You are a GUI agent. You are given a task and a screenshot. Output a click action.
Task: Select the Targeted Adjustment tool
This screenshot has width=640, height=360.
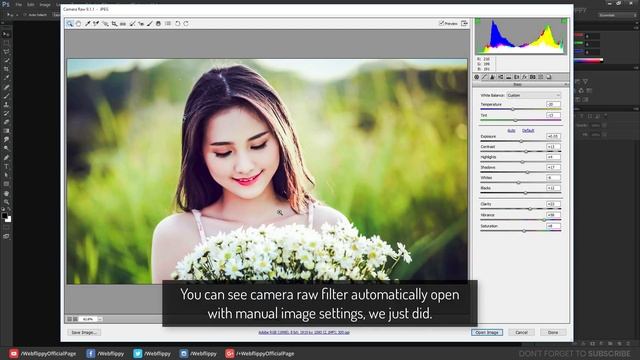pyautogui.click(x=105, y=24)
